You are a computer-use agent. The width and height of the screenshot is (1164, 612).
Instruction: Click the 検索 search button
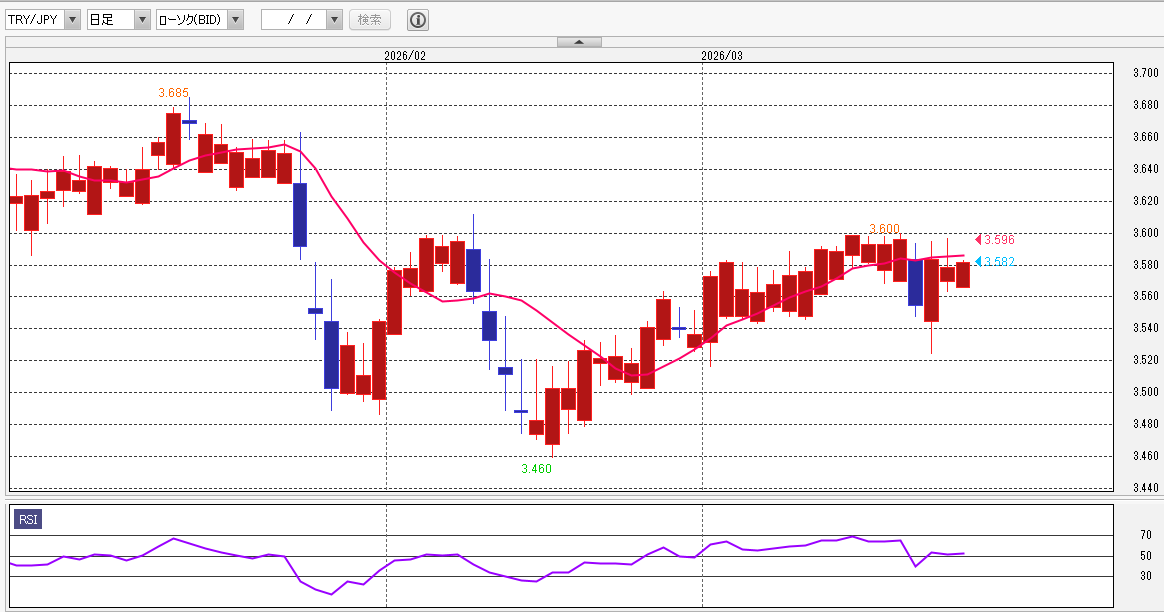pos(370,20)
